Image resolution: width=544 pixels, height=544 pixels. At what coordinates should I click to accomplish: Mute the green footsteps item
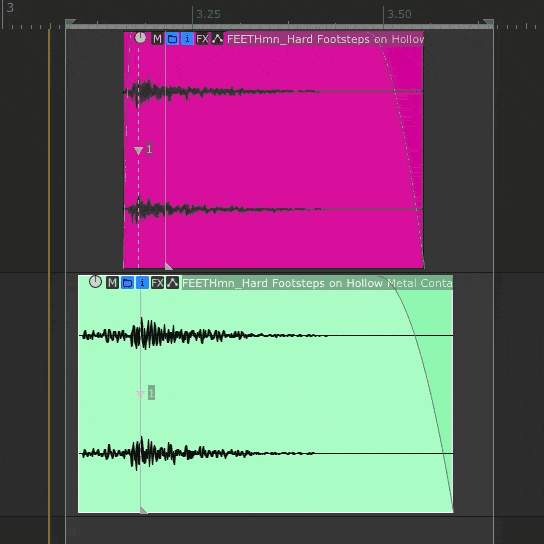coord(112,283)
